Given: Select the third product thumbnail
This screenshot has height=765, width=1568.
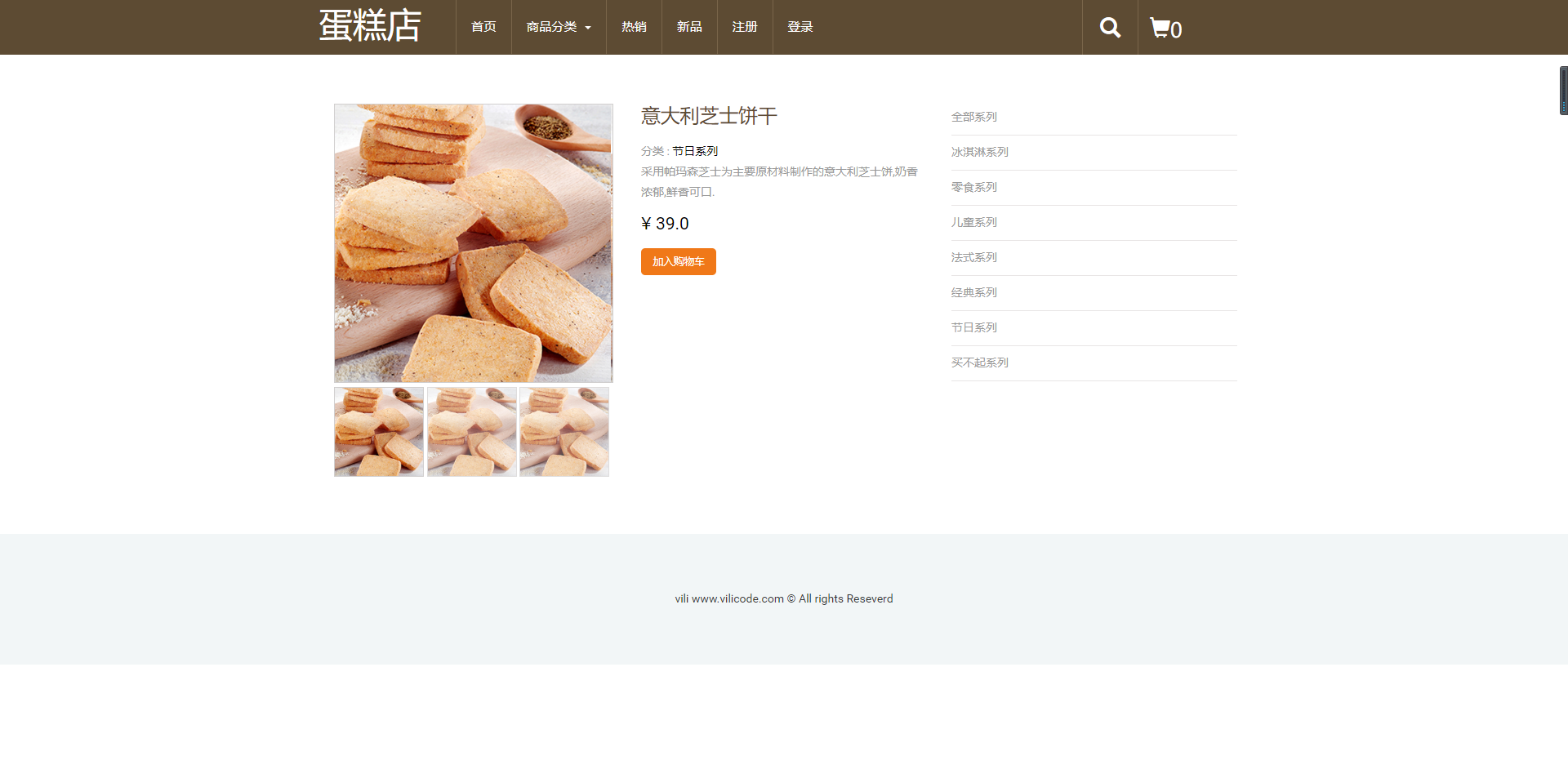Looking at the screenshot, I should click(564, 432).
